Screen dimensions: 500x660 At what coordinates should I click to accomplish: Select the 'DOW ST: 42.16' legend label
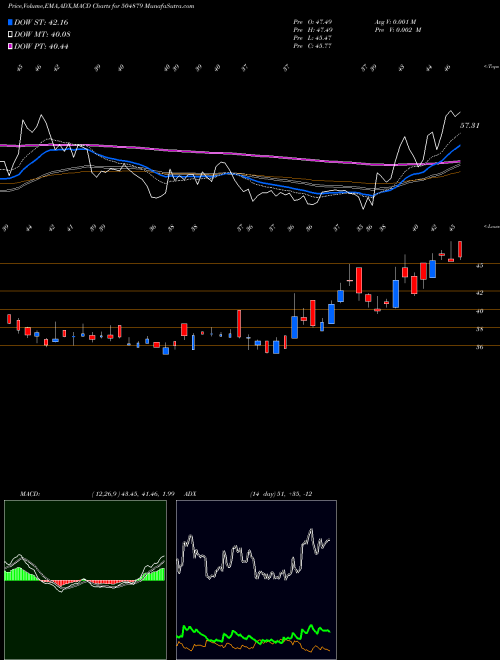pyautogui.click(x=41, y=23)
